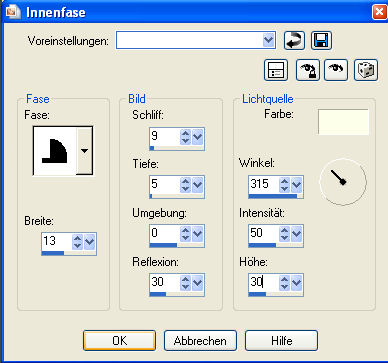This screenshot has height=363, width=388.
Task: Click the Farbe light color swatch
Action: [x=343, y=122]
